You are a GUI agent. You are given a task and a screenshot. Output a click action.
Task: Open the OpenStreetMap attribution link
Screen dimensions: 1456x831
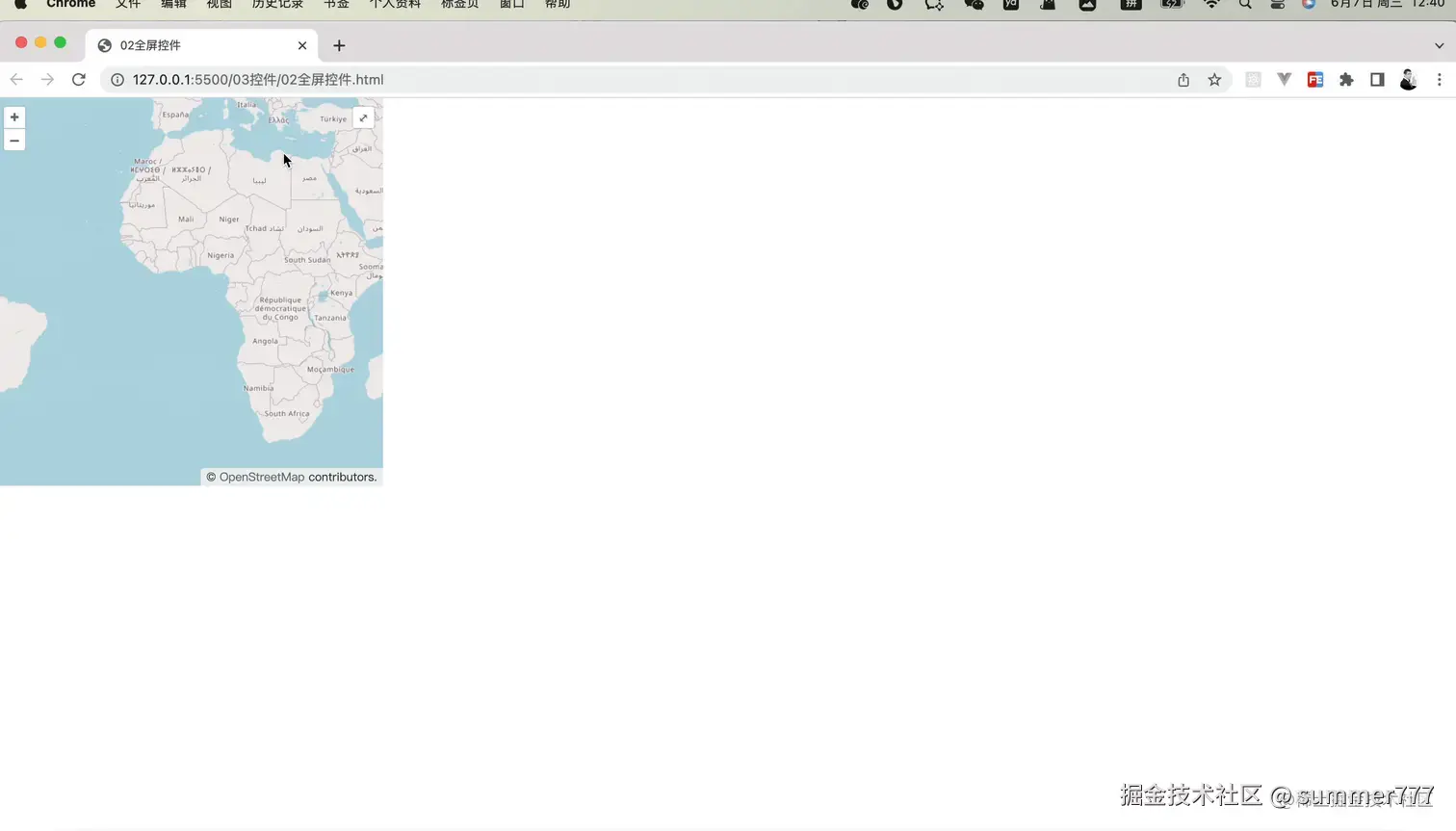(261, 477)
